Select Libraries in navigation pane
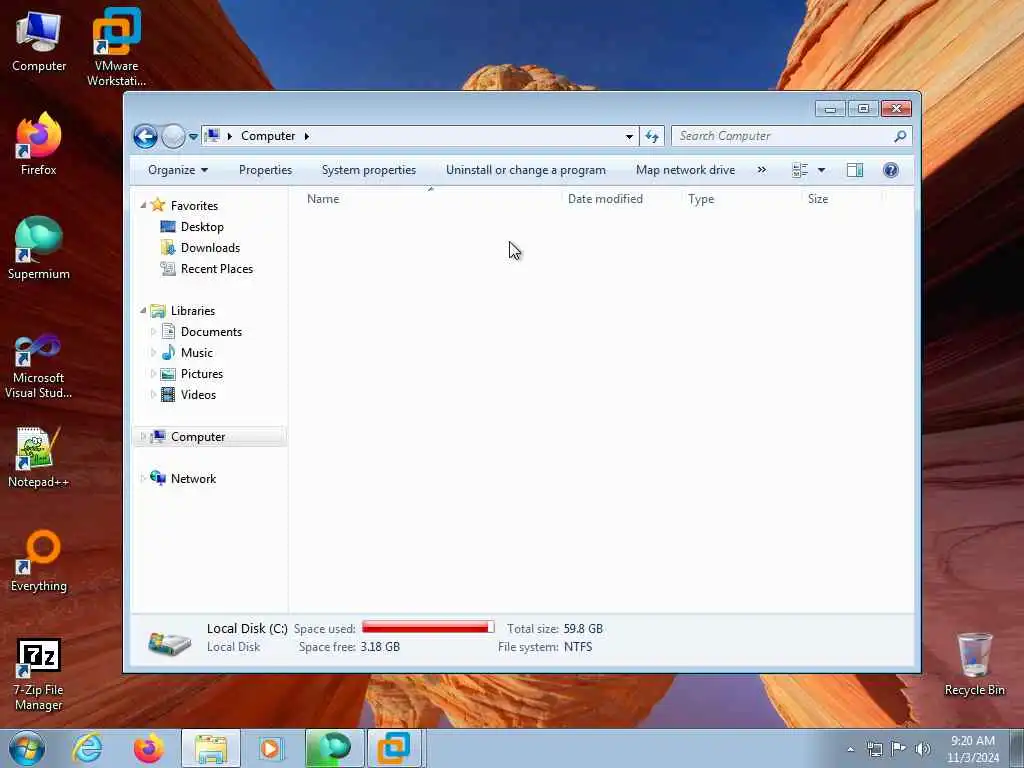The height and width of the screenshot is (768, 1024). [x=193, y=311]
